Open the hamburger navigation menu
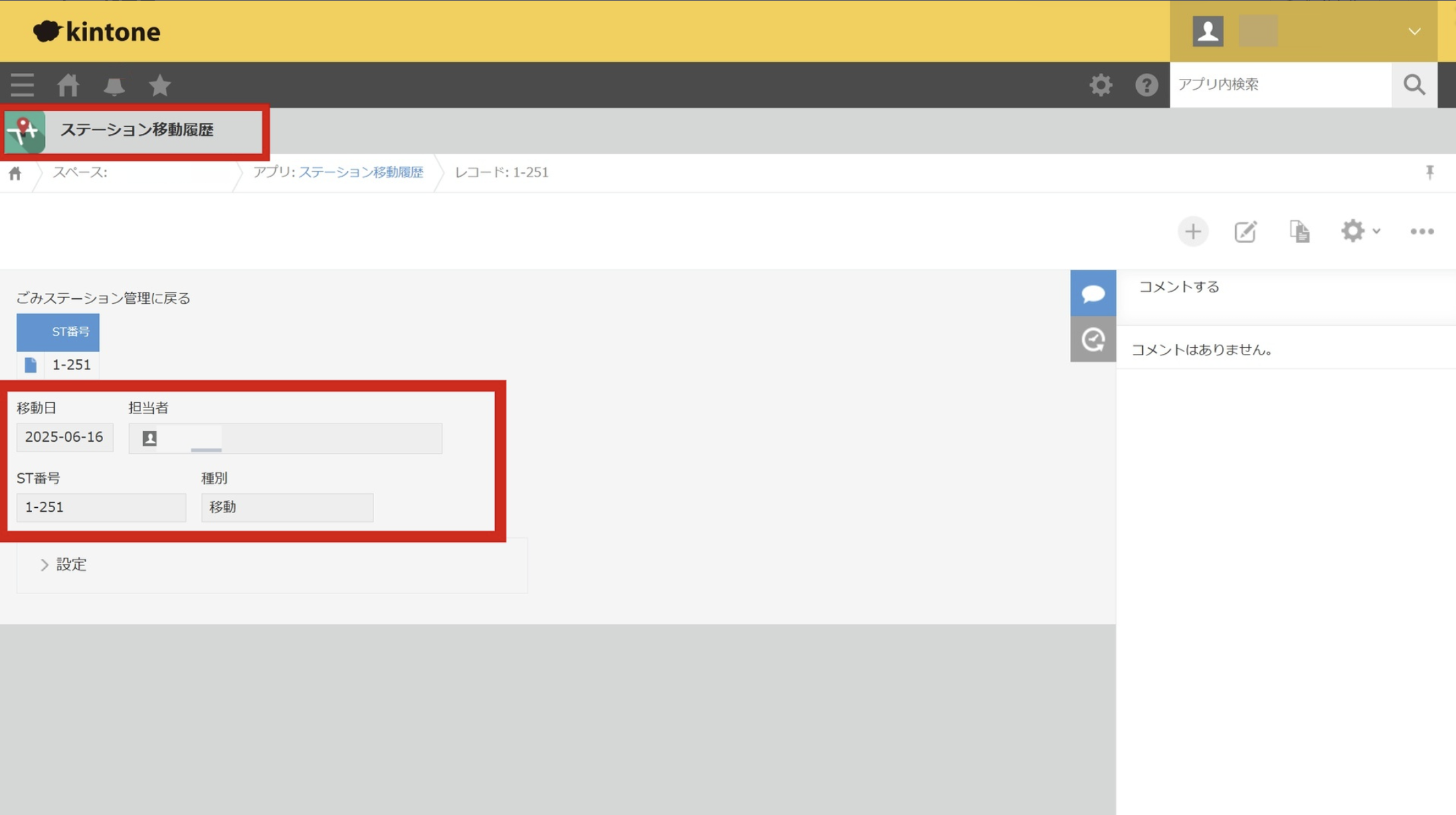Viewport: 1456px width, 815px height. click(x=22, y=85)
